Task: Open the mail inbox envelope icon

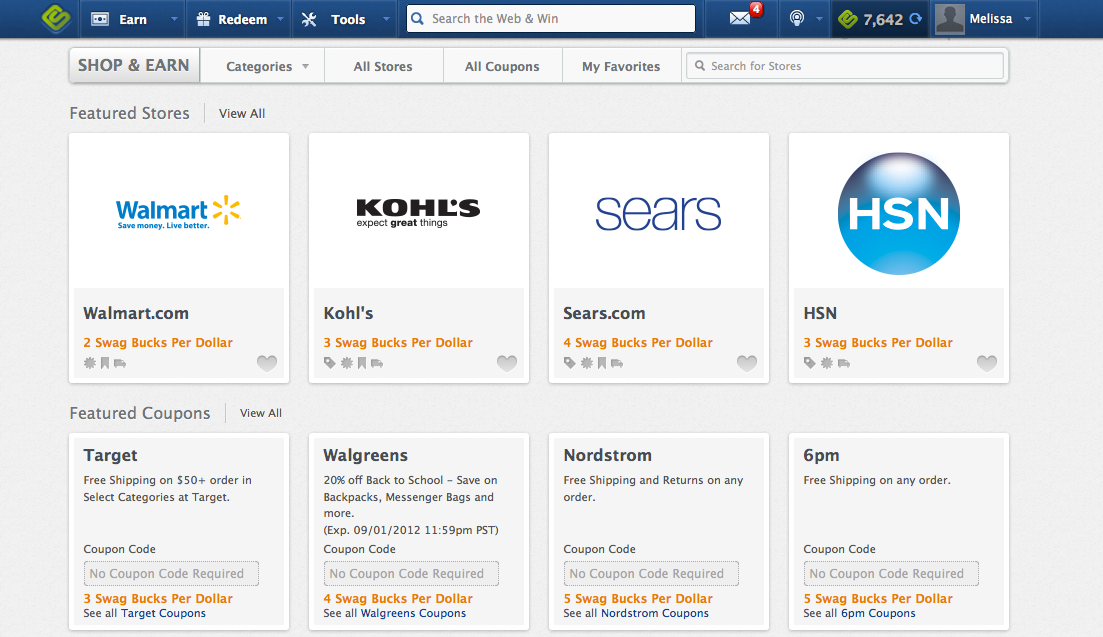Action: point(740,18)
